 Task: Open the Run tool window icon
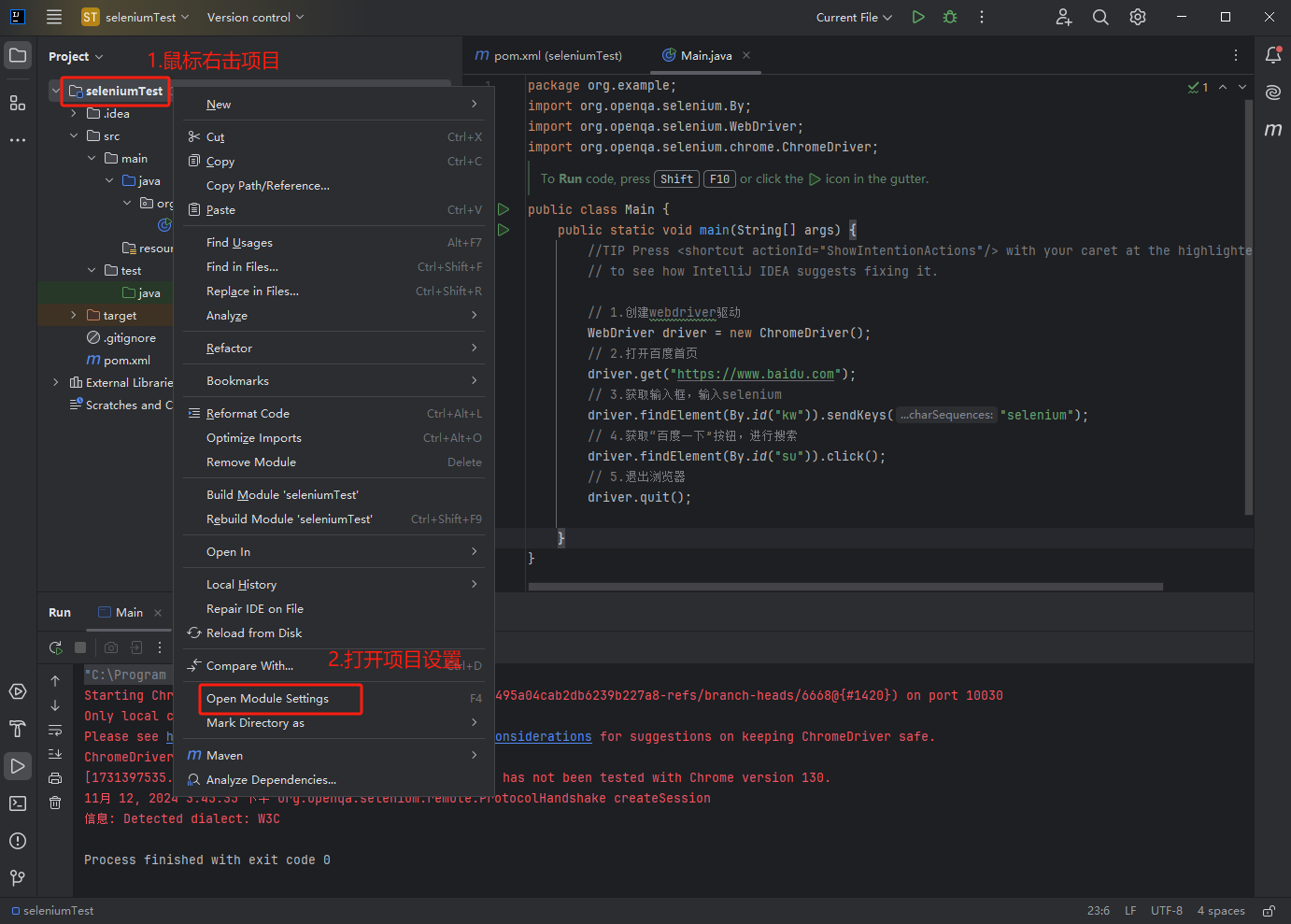coord(18,766)
